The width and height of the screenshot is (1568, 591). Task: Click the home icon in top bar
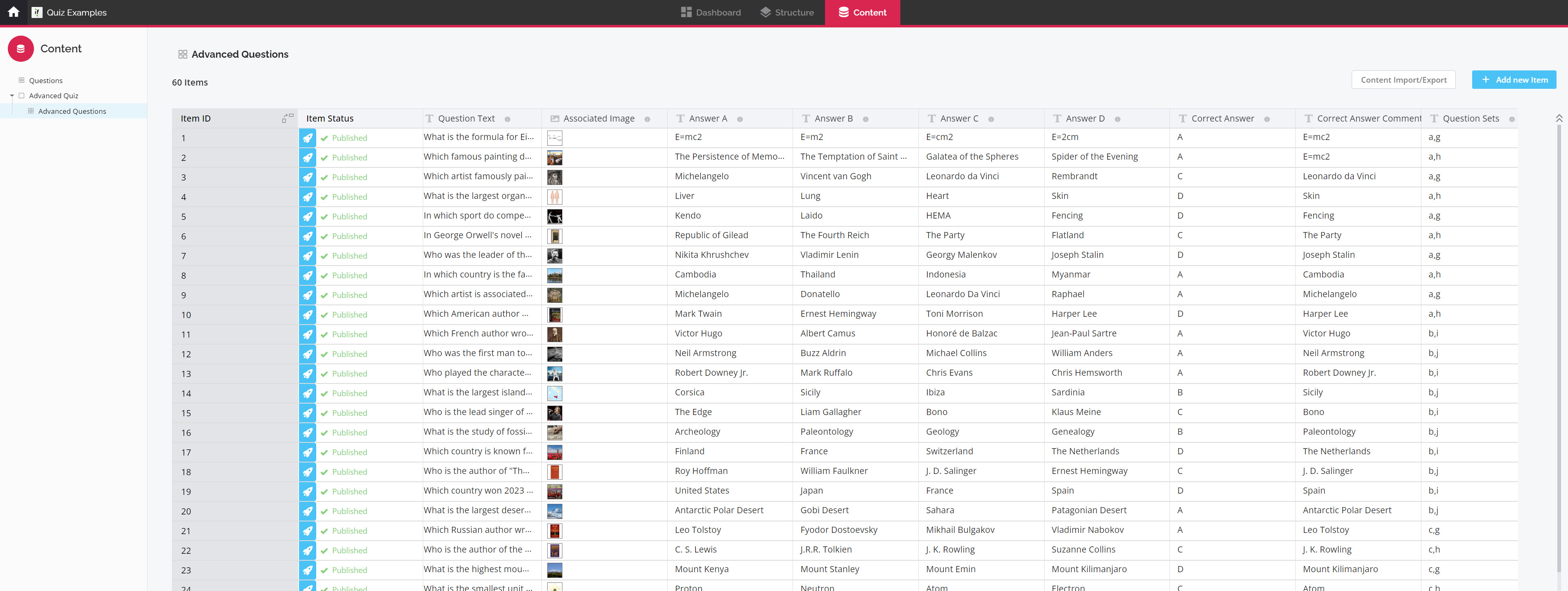tap(14, 12)
